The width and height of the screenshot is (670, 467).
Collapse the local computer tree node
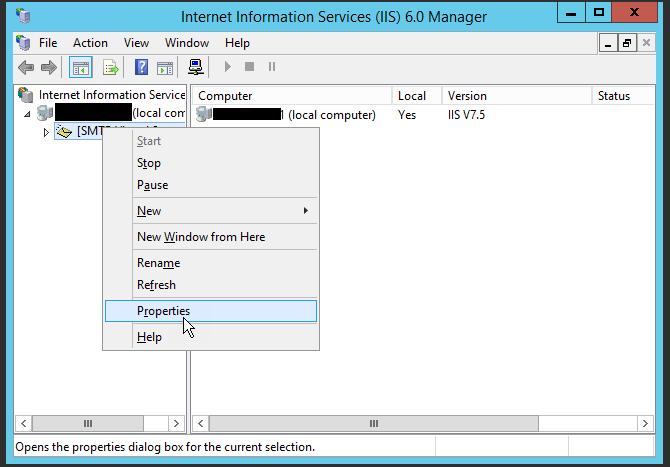pyautogui.click(x=27, y=114)
